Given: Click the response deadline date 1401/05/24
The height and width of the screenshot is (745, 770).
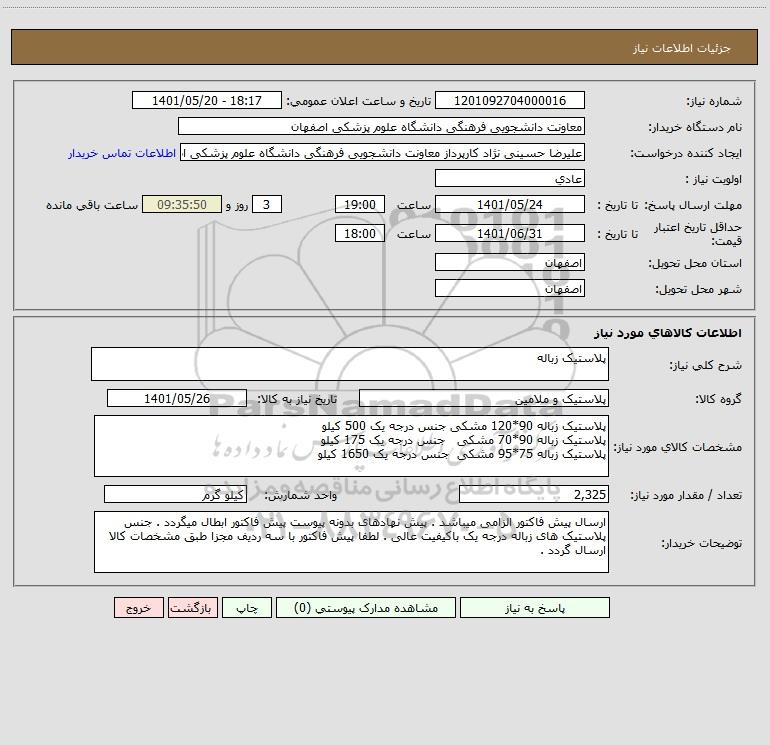Looking at the screenshot, I should [510, 204].
